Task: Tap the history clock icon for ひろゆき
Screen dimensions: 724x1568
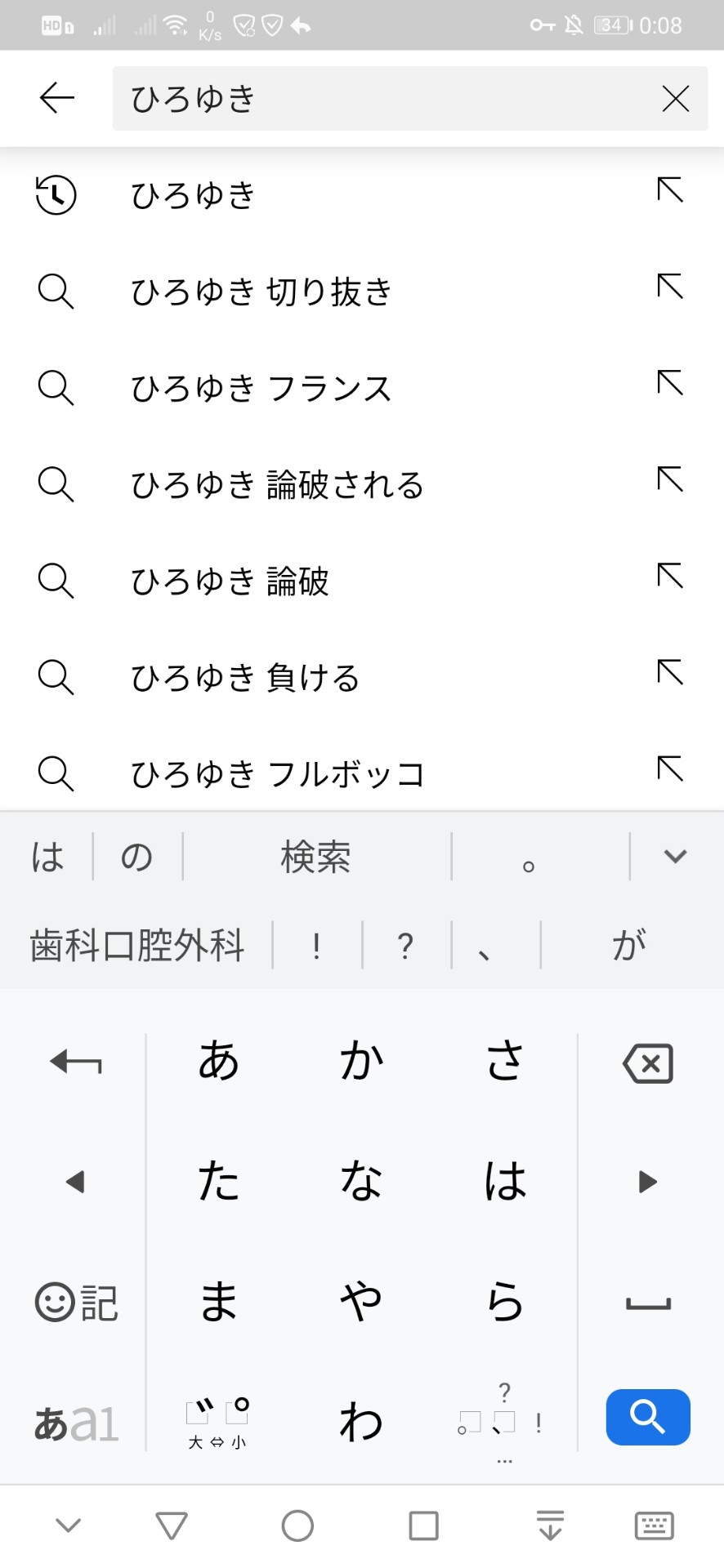Action: (x=56, y=195)
